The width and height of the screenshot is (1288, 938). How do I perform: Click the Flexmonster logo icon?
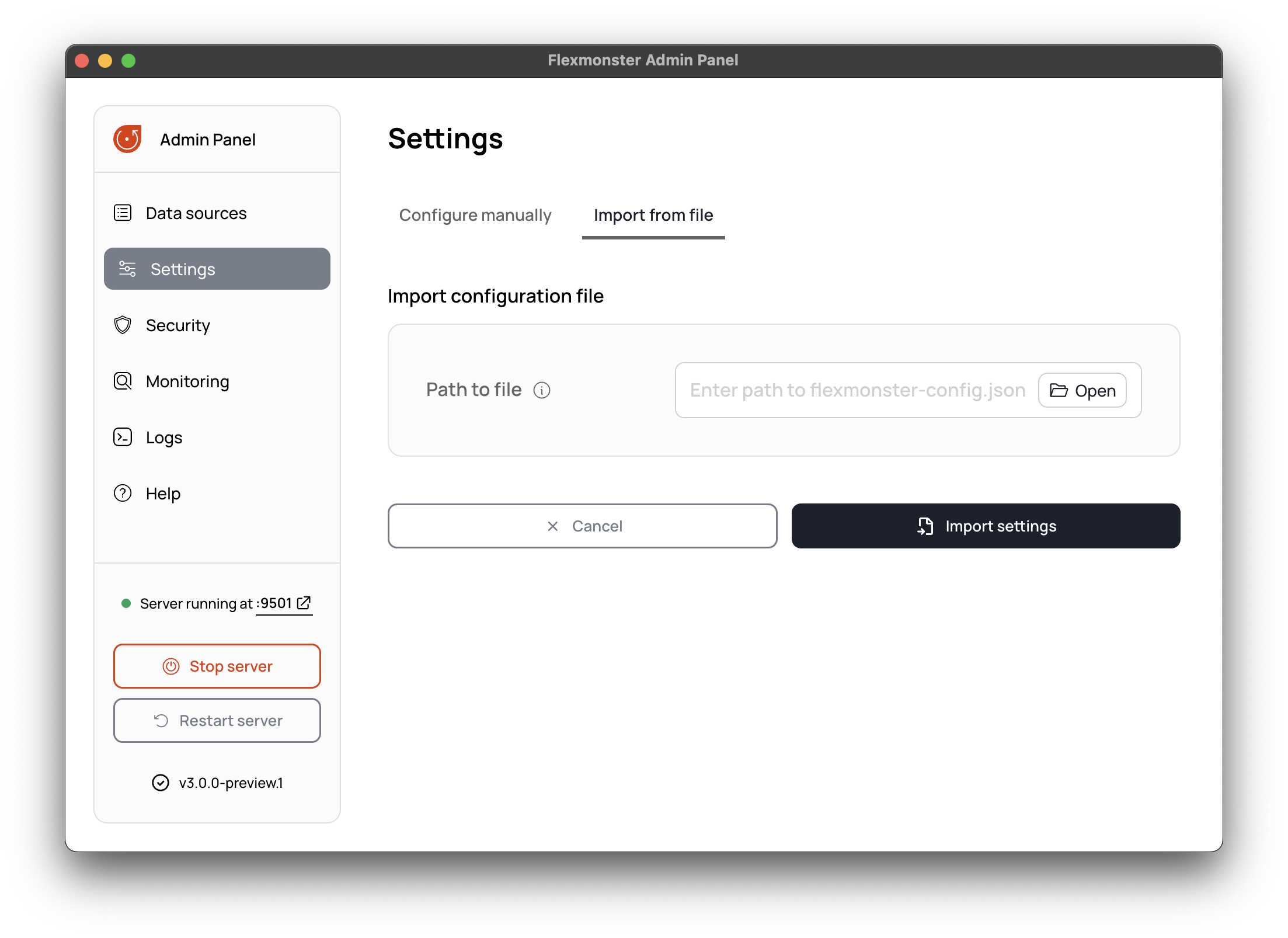click(x=127, y=139)
